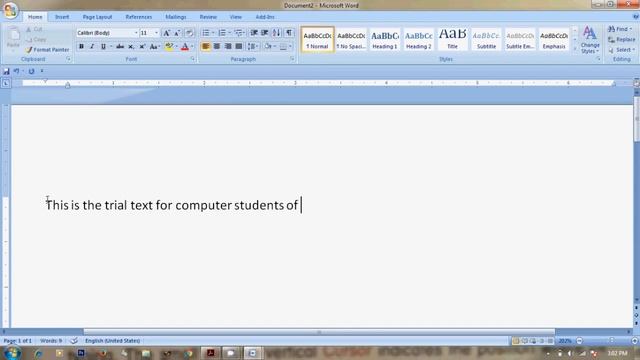Undo the last action
The height and width of the screenshot is (360, 640).
click(x=16, y=71)
